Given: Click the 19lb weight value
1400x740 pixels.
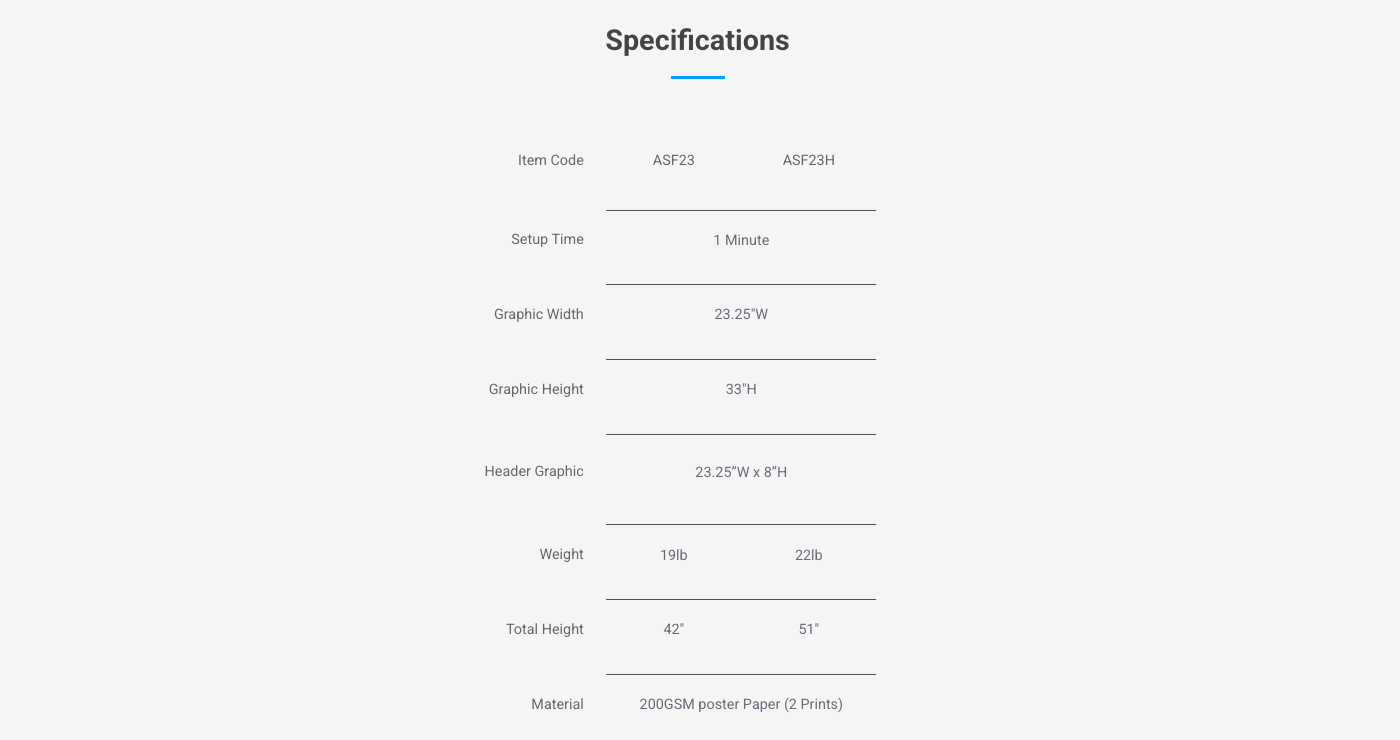Looking at the screenshot, I should coord(673,555).
